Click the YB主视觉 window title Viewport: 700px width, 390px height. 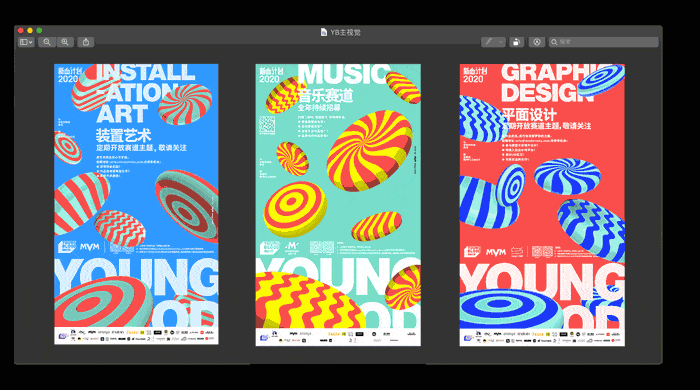[345, 32]
